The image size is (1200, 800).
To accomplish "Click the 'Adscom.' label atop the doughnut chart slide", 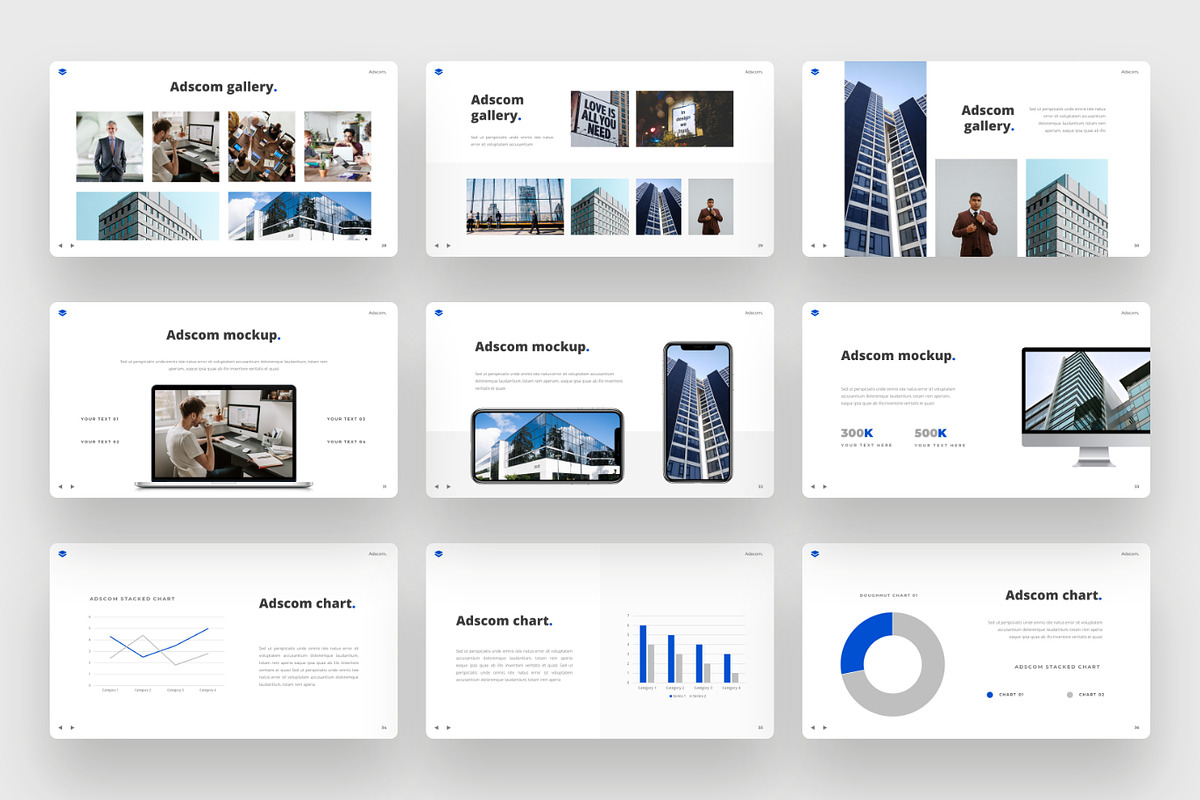I will pos(1130,554).
